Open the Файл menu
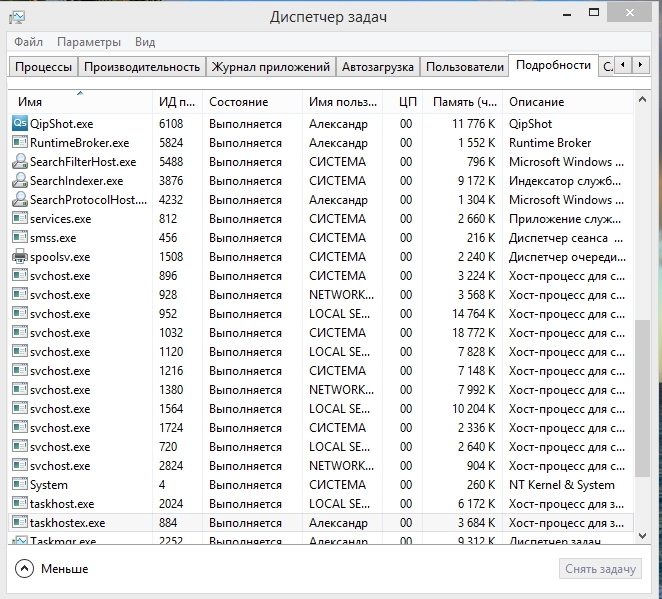Image resolution: width=662 pixels, height=599 pixels. click(x=29, y=42)
